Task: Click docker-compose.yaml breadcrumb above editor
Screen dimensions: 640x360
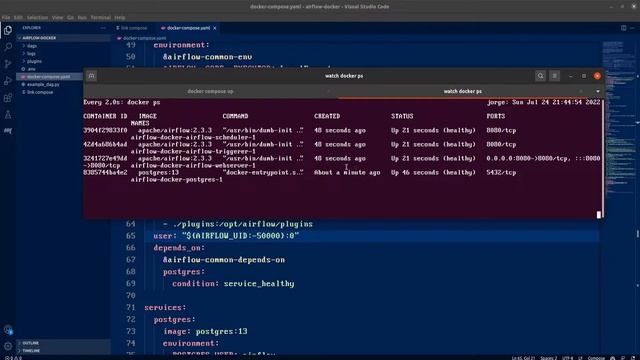Action: pos(141,38)
